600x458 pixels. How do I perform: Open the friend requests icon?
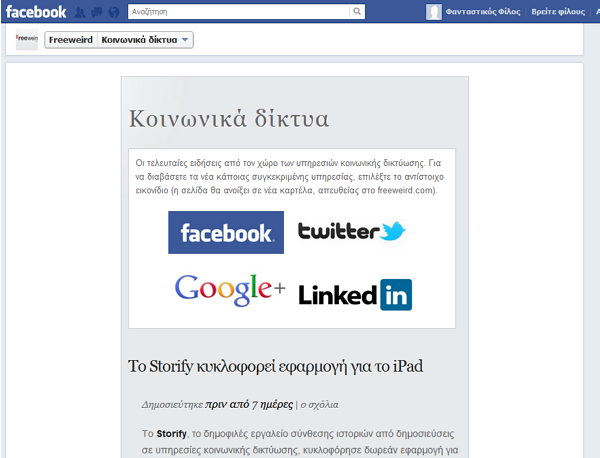point(80,12)
